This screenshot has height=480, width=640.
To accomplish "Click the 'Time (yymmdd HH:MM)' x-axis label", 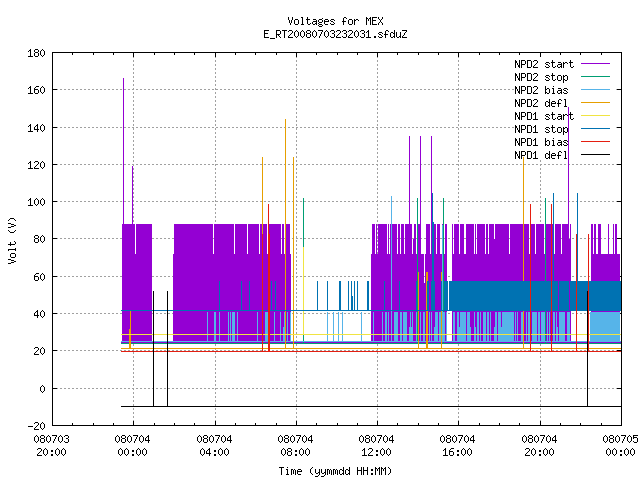I will pos(335,471).
